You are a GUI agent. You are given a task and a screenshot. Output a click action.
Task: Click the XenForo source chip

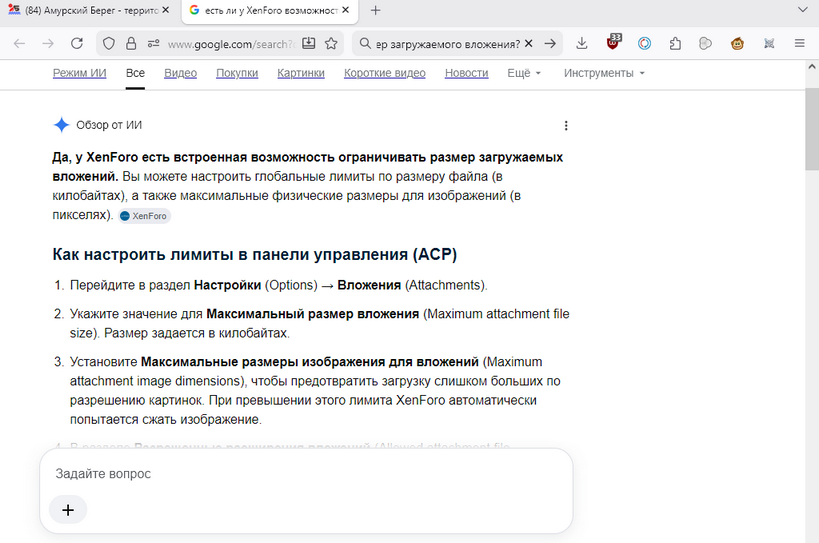pos(144,216)
